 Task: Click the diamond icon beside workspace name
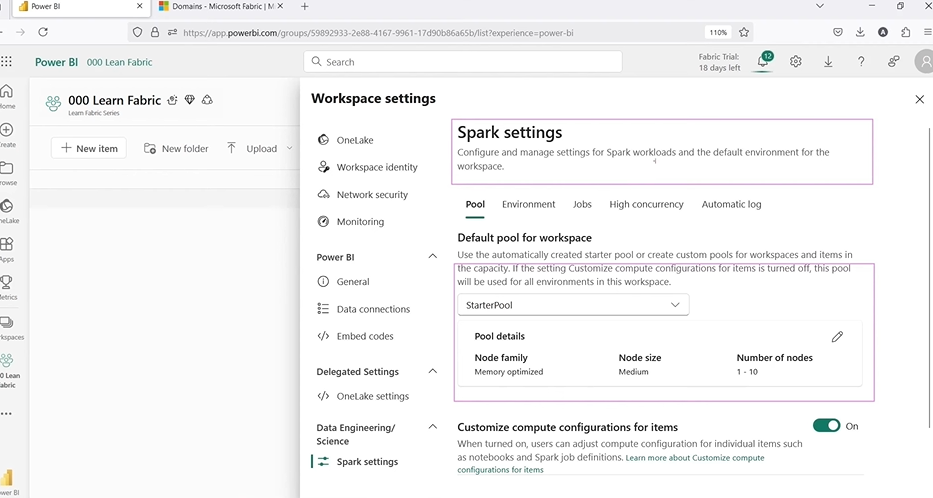pyautogui.click(x=189, y=100)
